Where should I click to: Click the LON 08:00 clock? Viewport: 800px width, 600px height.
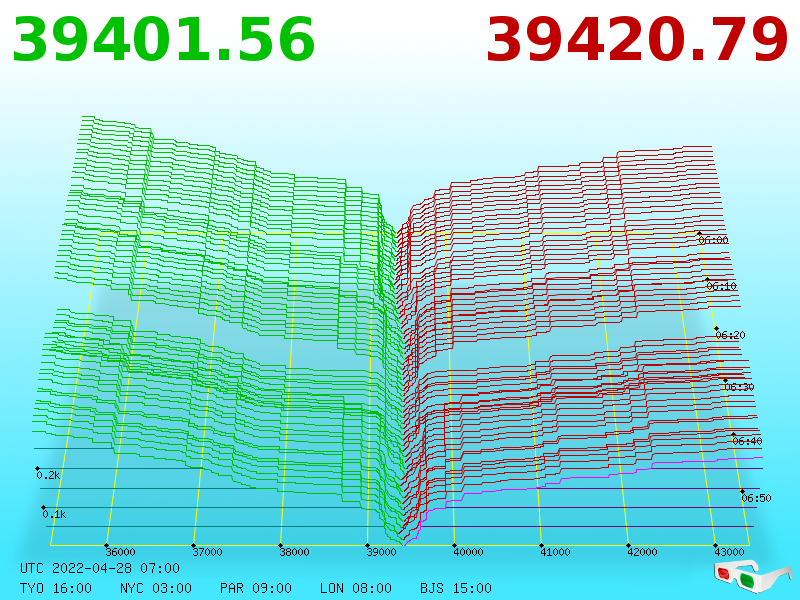[356, 588]
